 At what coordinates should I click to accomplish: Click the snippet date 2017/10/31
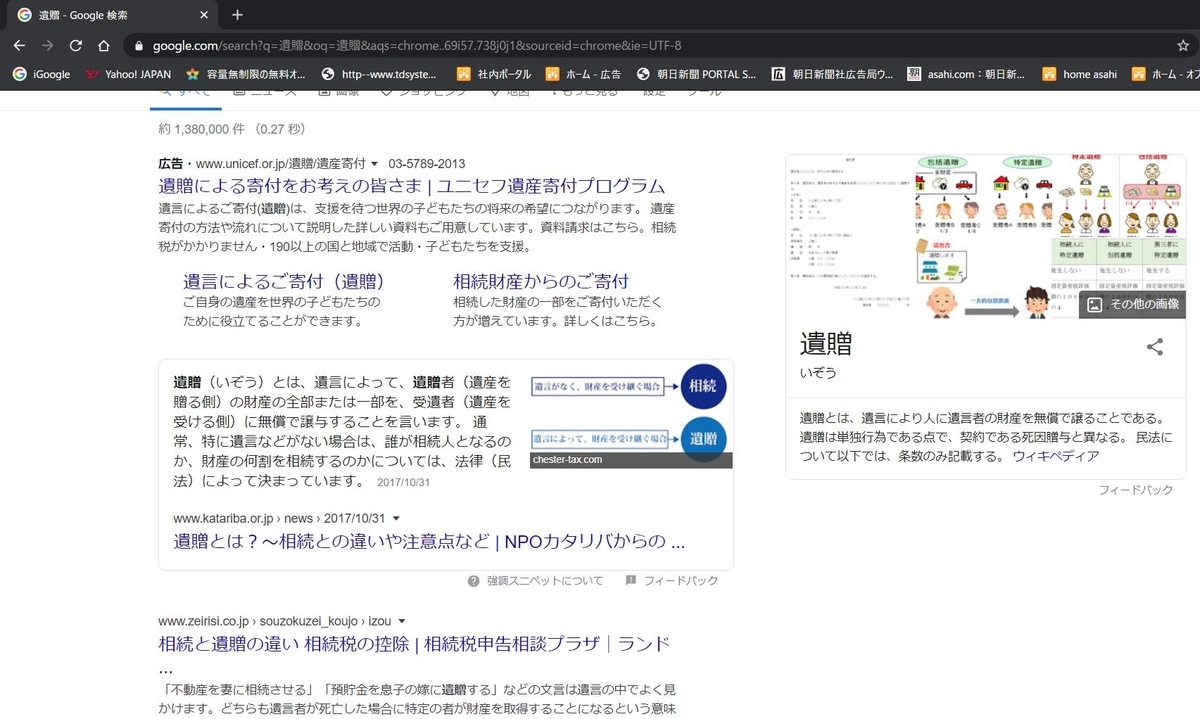404,482
